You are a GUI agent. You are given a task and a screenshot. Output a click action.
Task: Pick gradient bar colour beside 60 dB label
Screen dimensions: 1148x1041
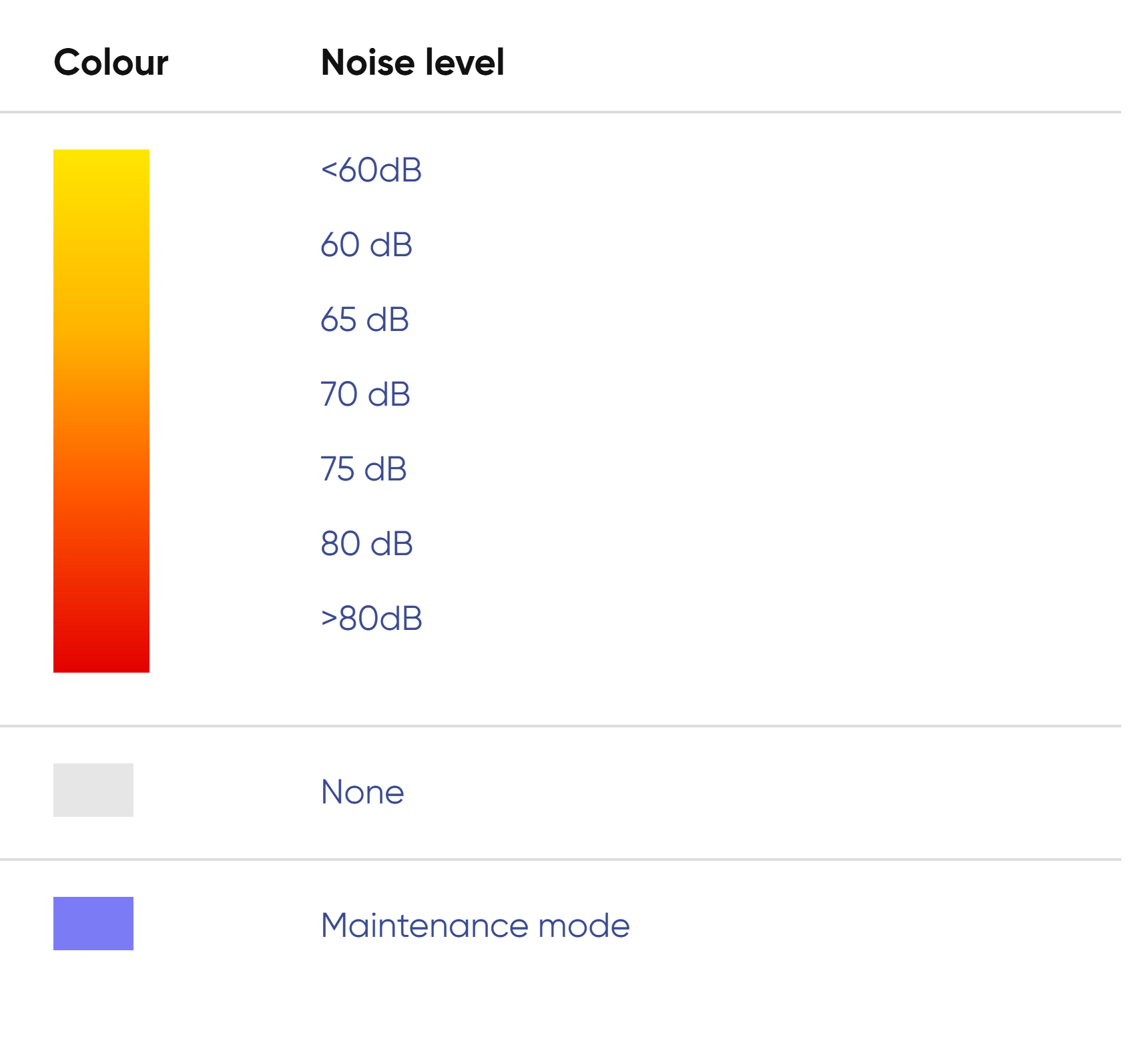click(101, 244)
